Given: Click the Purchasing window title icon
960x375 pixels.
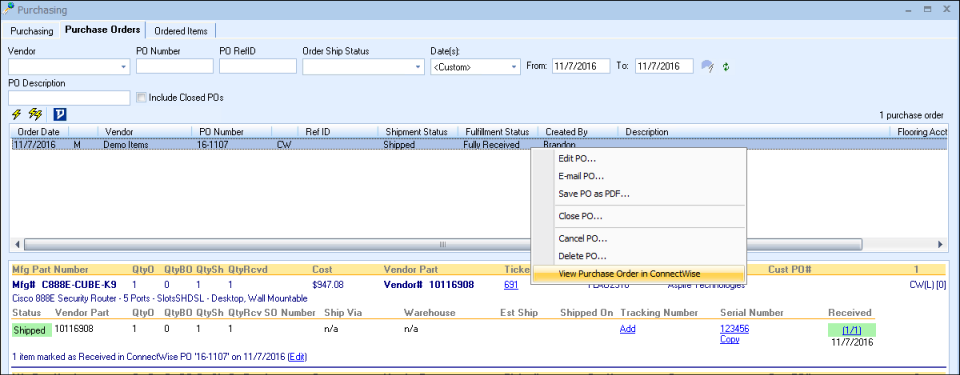Looking at the screenshot, I should click(x=9, y=9).
